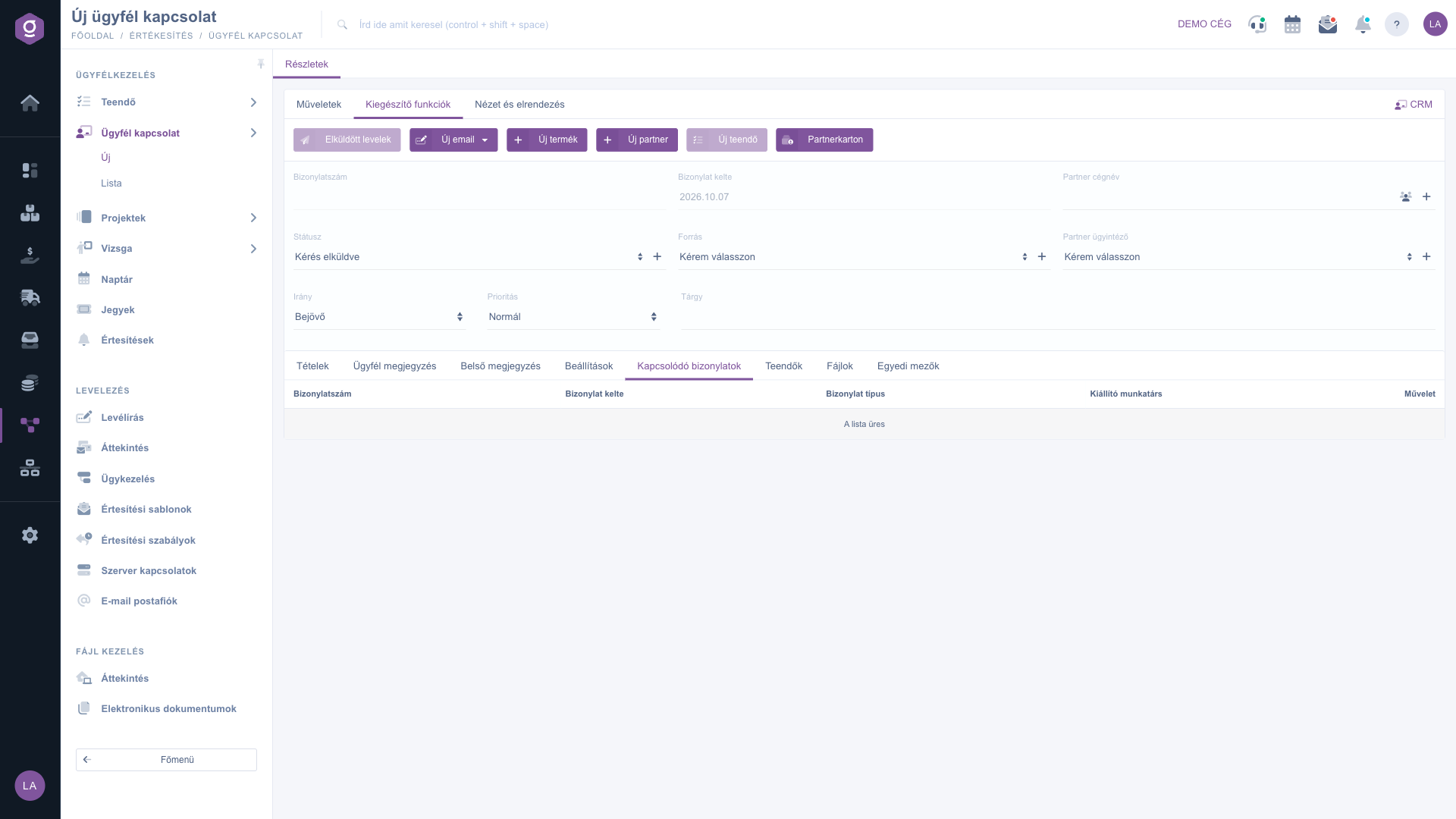The height and width of the screenshot is (819, 1456).
Task: Open the delivery truck module icon
Action: tap(30, 297)
